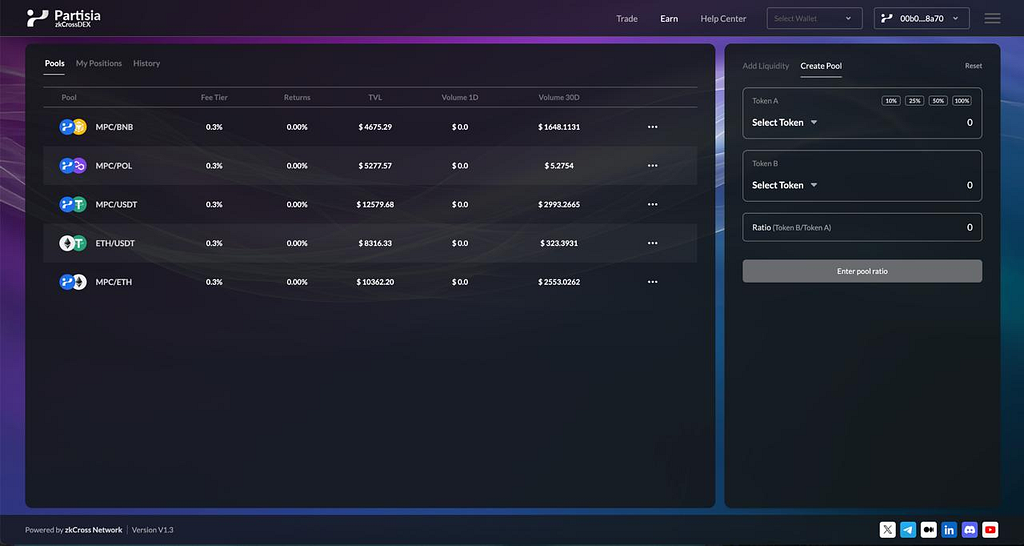Screen dimensions: 1024x546
Task: Sort by the Returns column header
Action: tap(297, 97)
